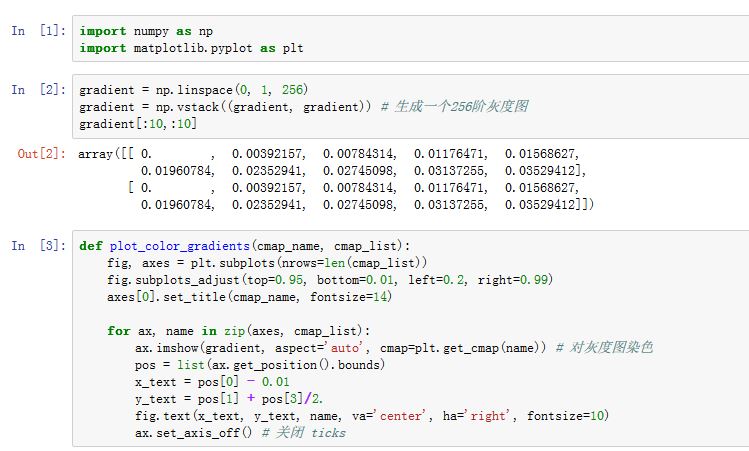The height and width of the screenshot is (451, 749).
Task: Click the 'import matplotlib.pyplot as plt' line
Action: pyautogui.click(x=192, y=47)
